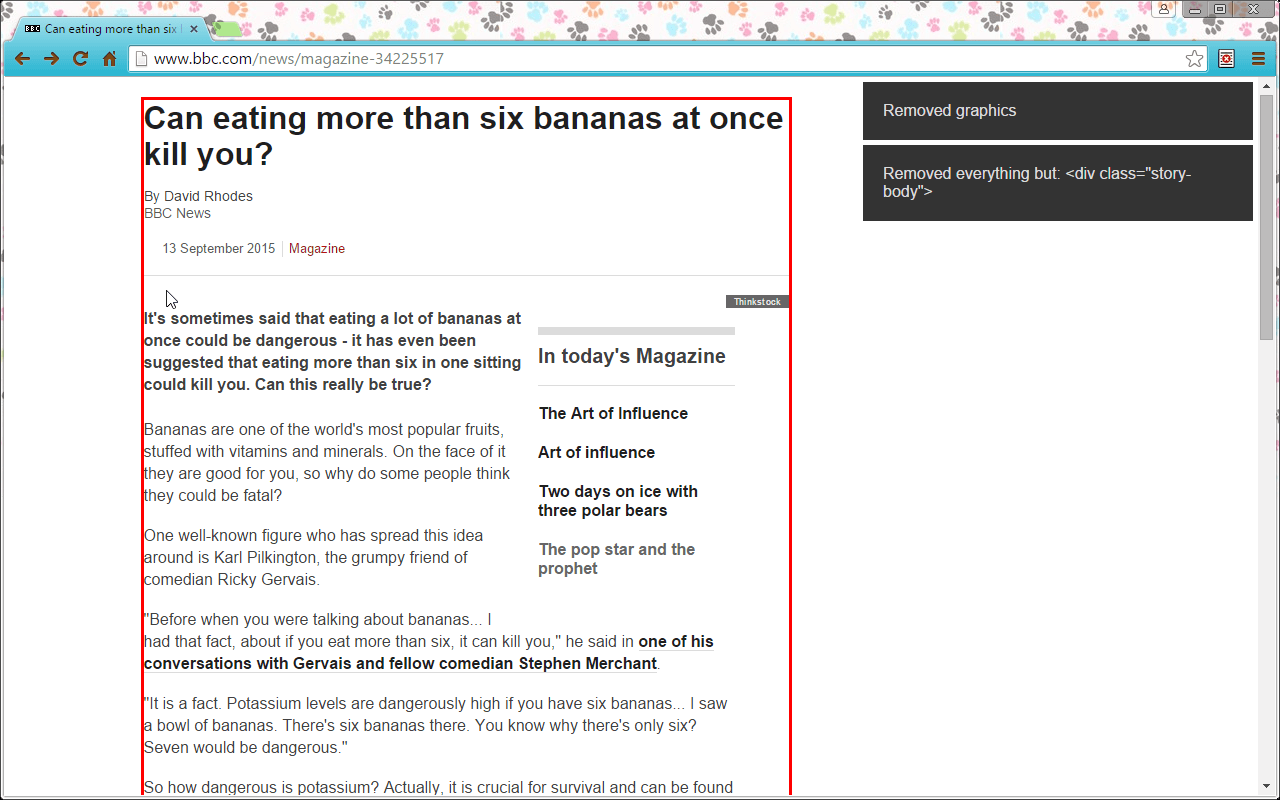Open the browser home page icon
Image resolution: width=1280 pixels, height=800 pixels.
click(x=109, y=59)
